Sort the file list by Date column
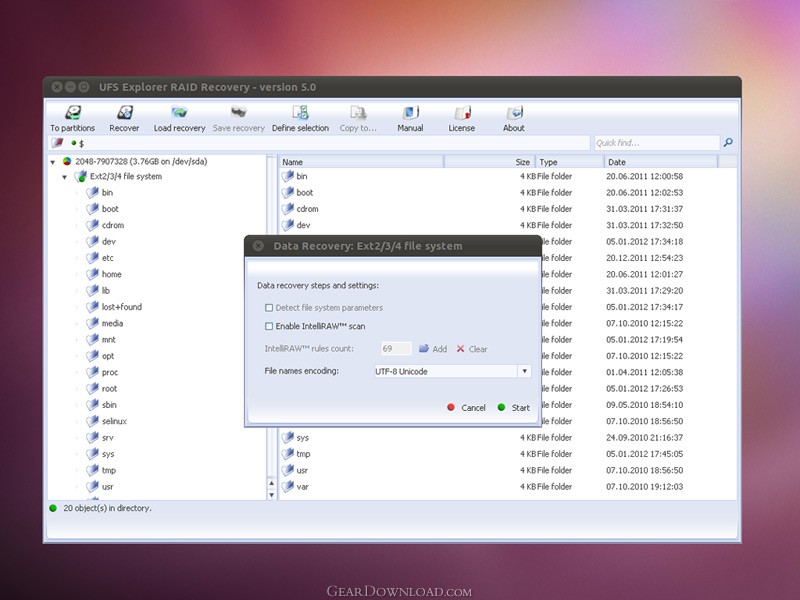This screenshot has height=600, width=800. (661, 162)
